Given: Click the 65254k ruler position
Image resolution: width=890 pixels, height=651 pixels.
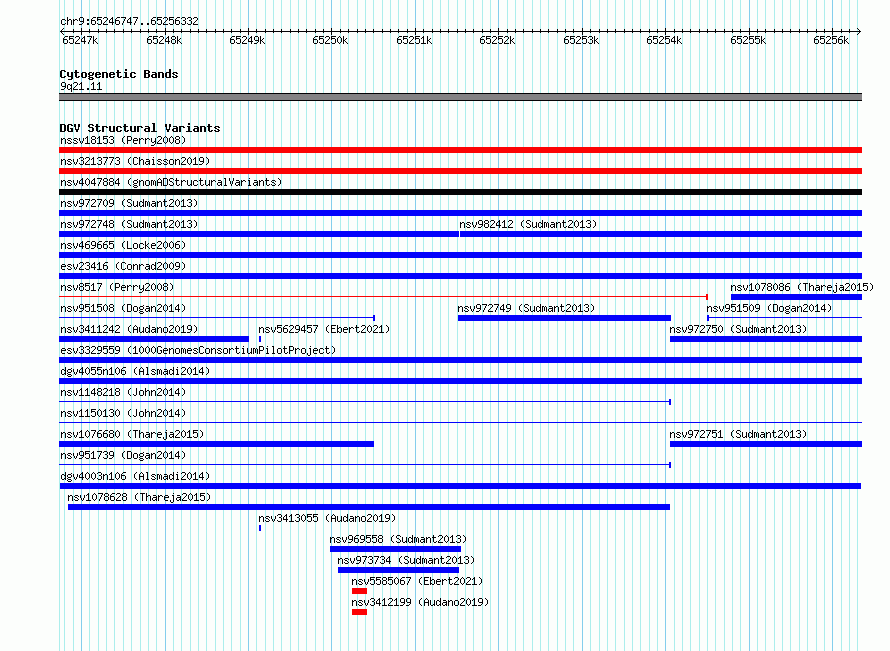Looking at the screenshot, I should (x=664, y=40).
